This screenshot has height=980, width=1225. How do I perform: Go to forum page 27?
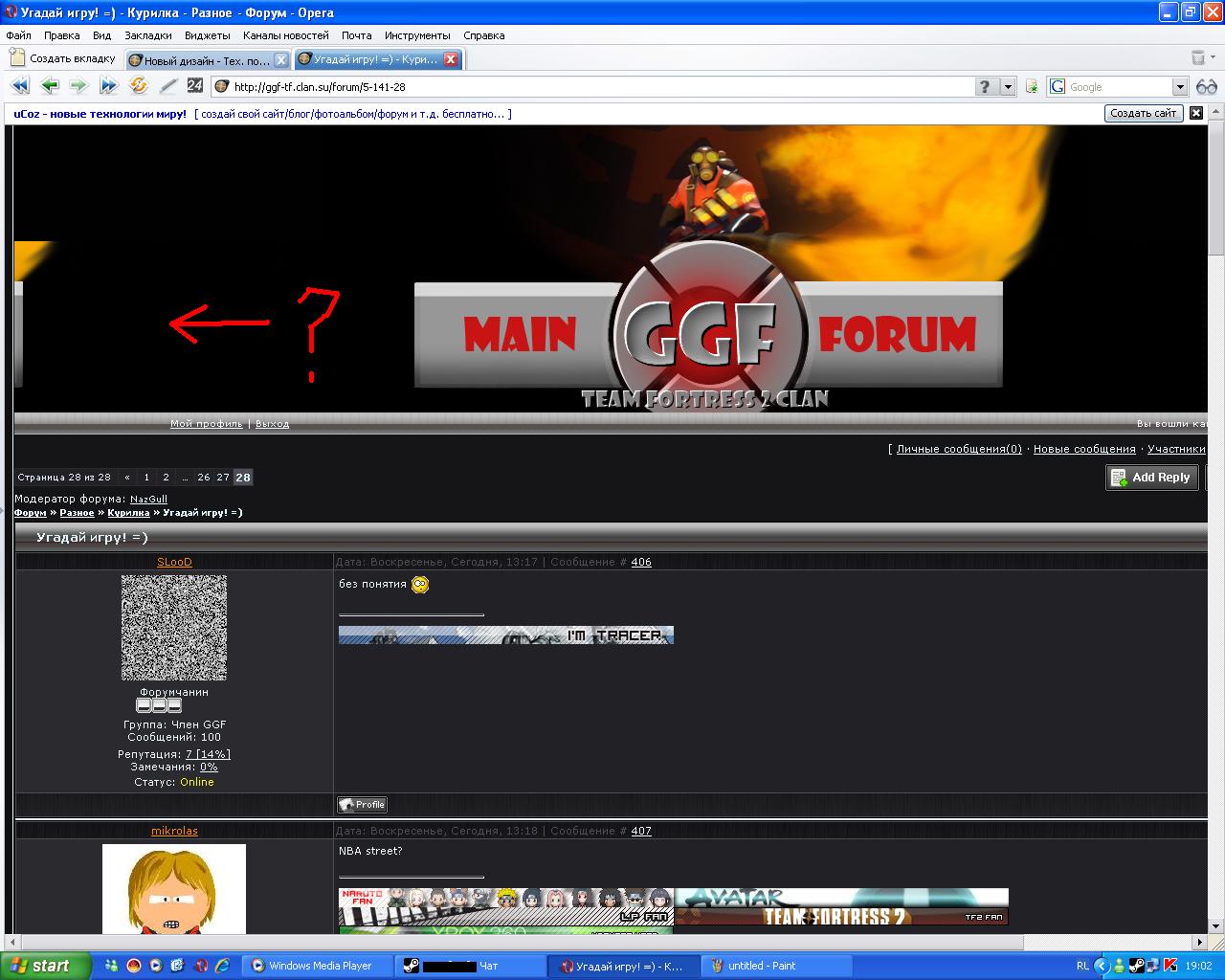click(x=223, y=477)
